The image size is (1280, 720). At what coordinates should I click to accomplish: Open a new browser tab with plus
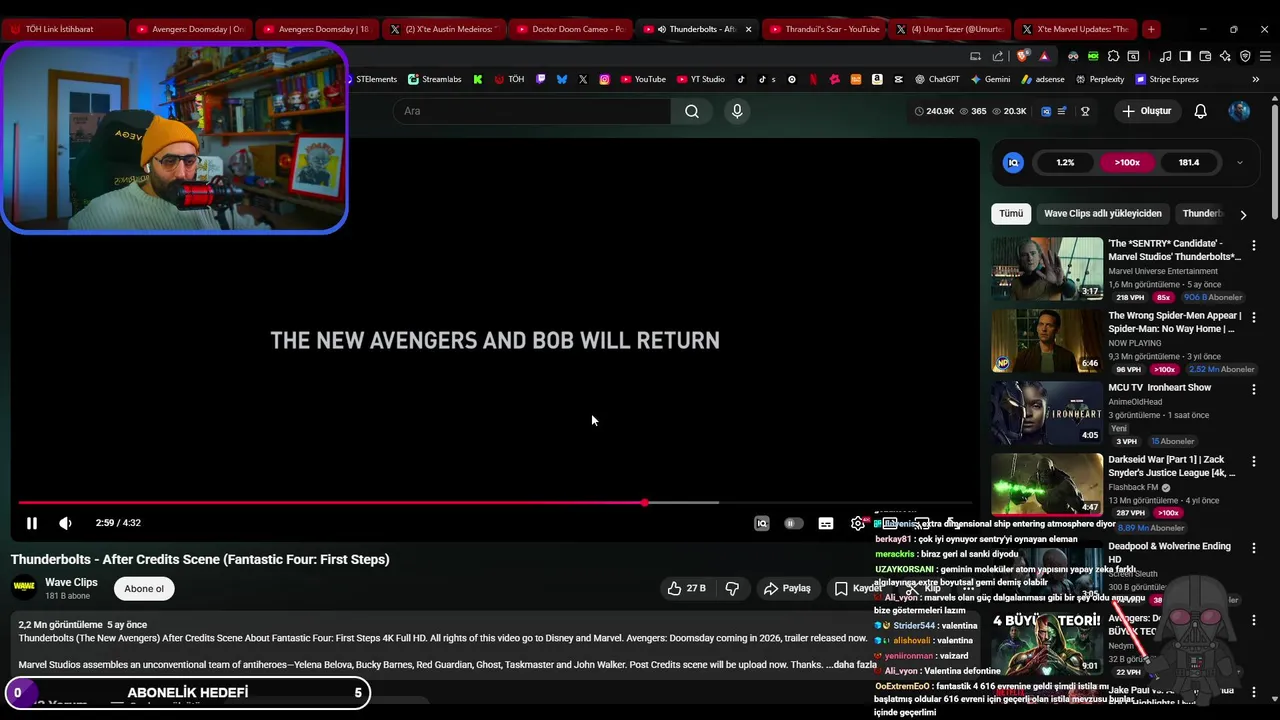[1151, 29]
